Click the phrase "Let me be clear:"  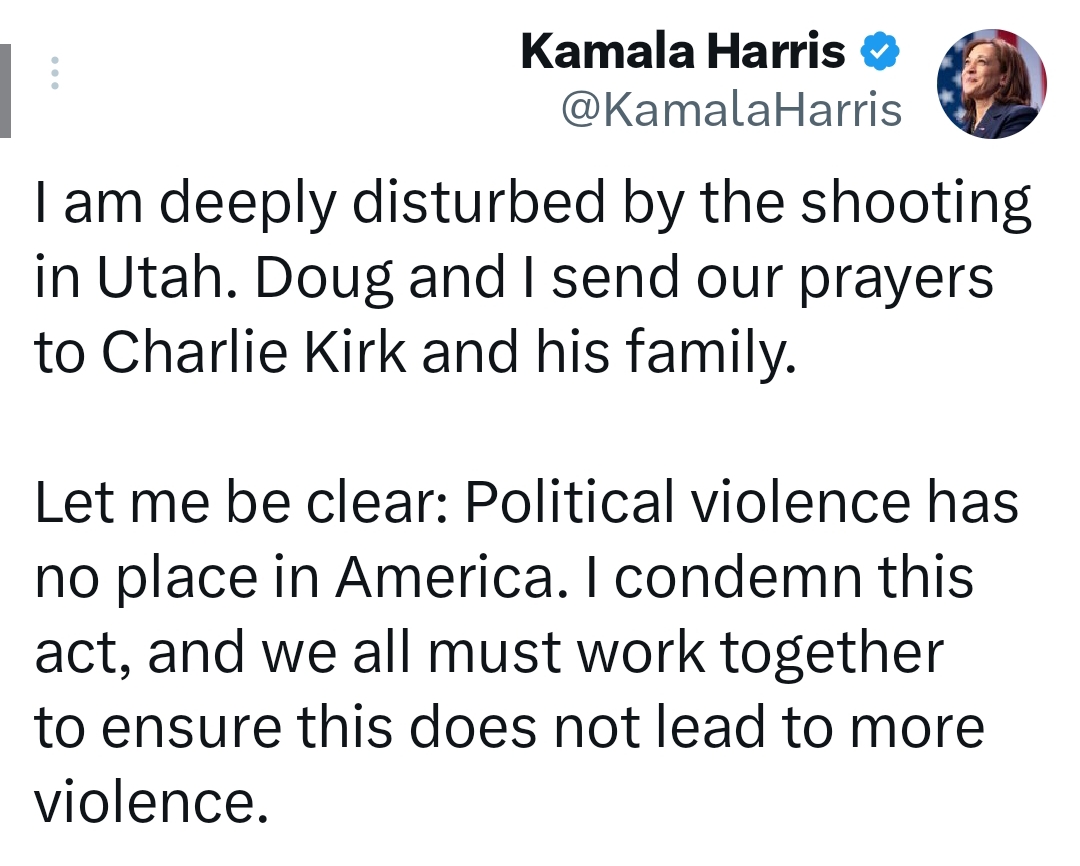point(241,502)
